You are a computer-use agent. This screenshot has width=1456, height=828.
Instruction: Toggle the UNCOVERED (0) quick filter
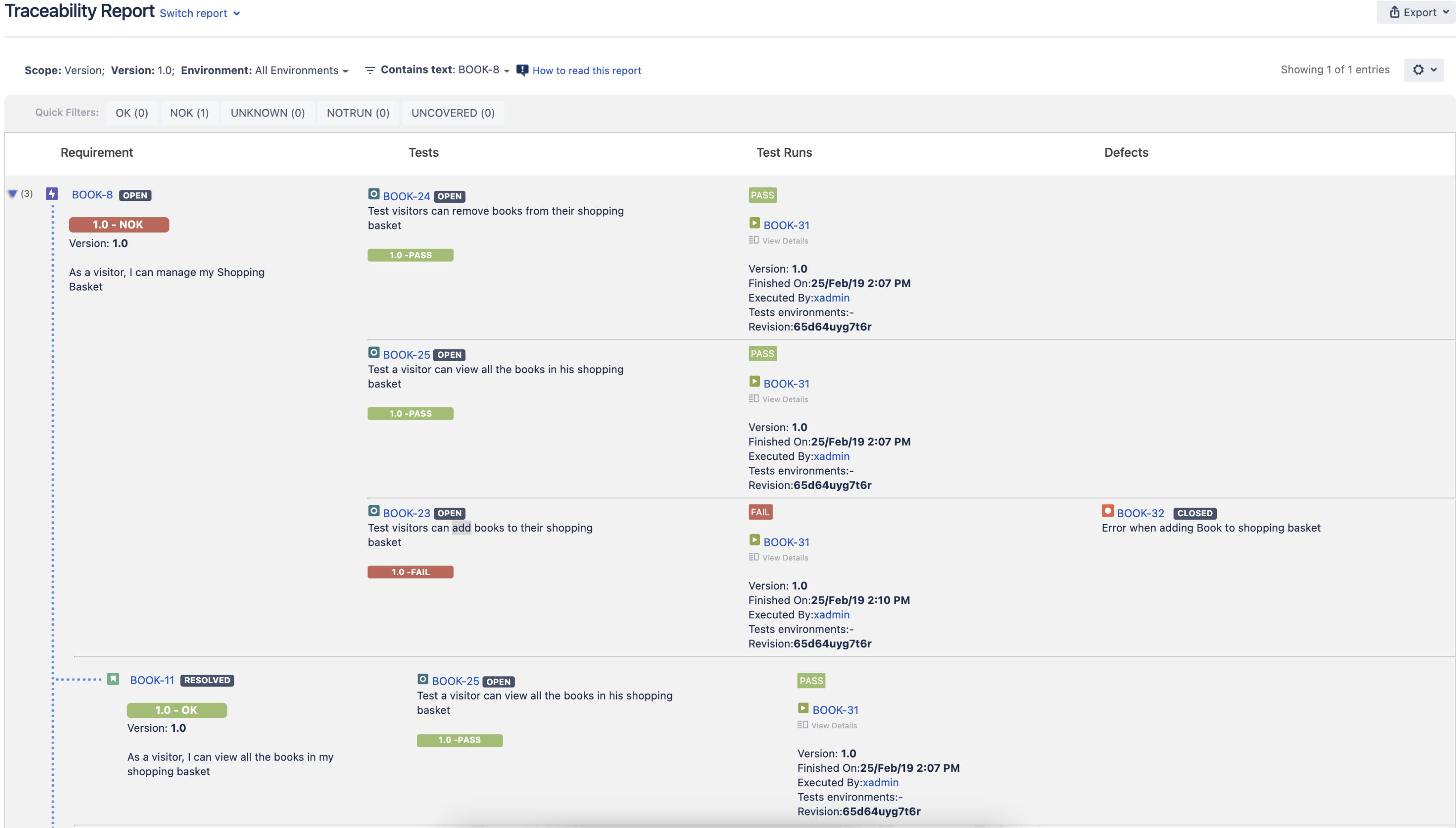coord(452,113)
